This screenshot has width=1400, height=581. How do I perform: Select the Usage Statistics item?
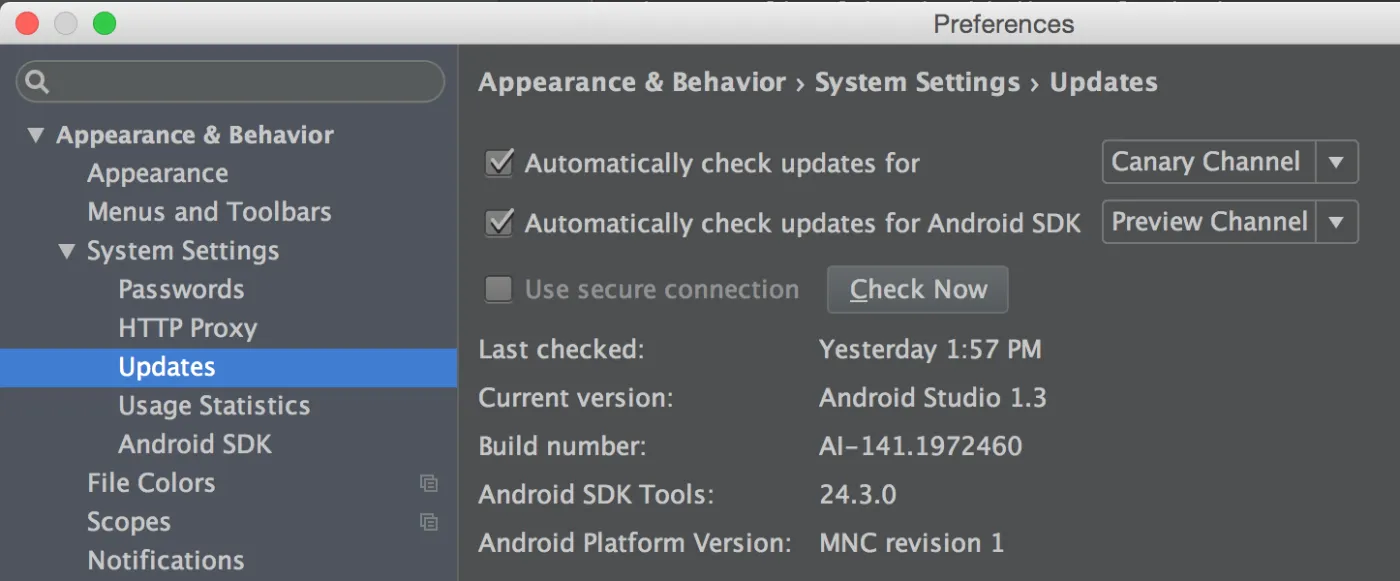214,406
